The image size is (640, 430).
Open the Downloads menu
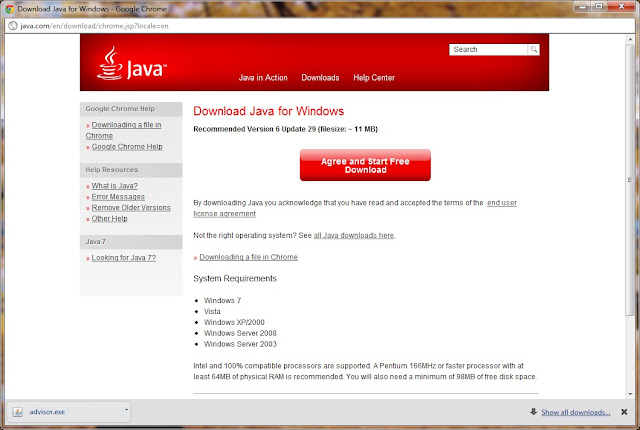[320, 78]
